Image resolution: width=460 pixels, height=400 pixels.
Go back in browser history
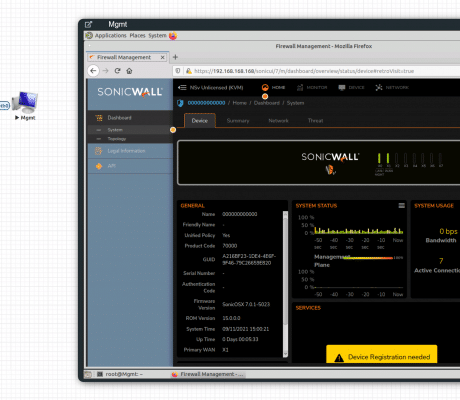93,71
